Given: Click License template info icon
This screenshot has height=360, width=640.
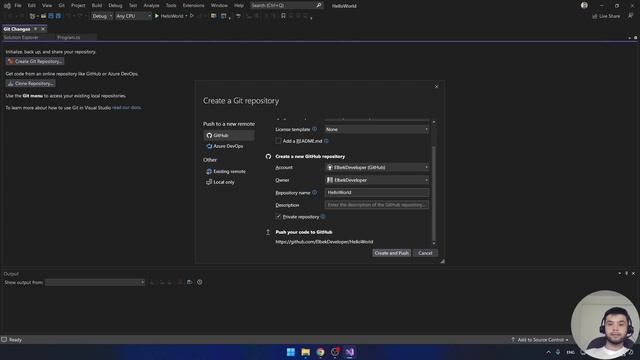Looking at the screenshot, I should pos(314,129).
